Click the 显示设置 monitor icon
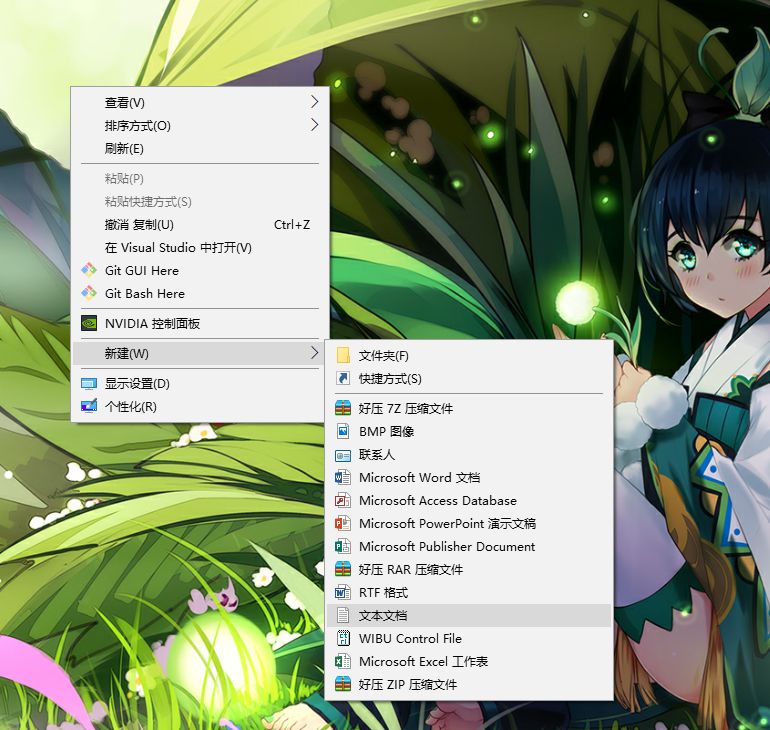This screenshot has height=730, width=770. point(89,383)
